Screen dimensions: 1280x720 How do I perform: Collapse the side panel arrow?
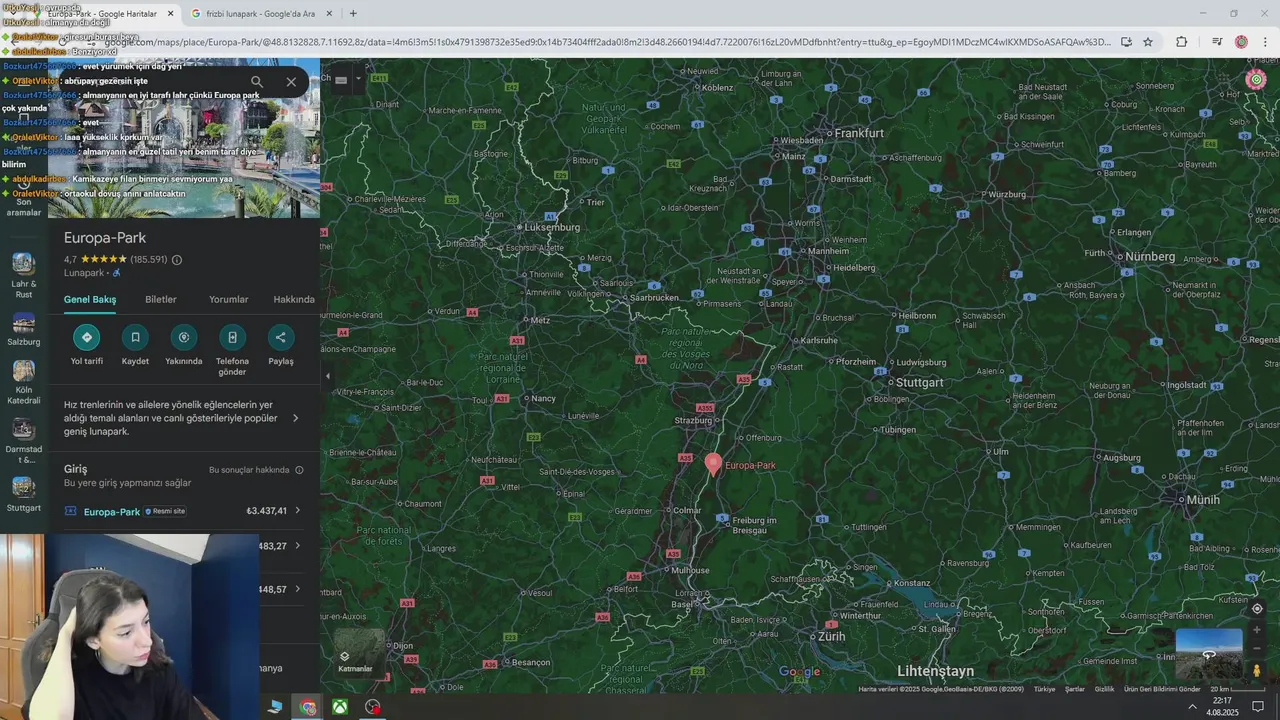pyautogui.click(x=327, y=376)
